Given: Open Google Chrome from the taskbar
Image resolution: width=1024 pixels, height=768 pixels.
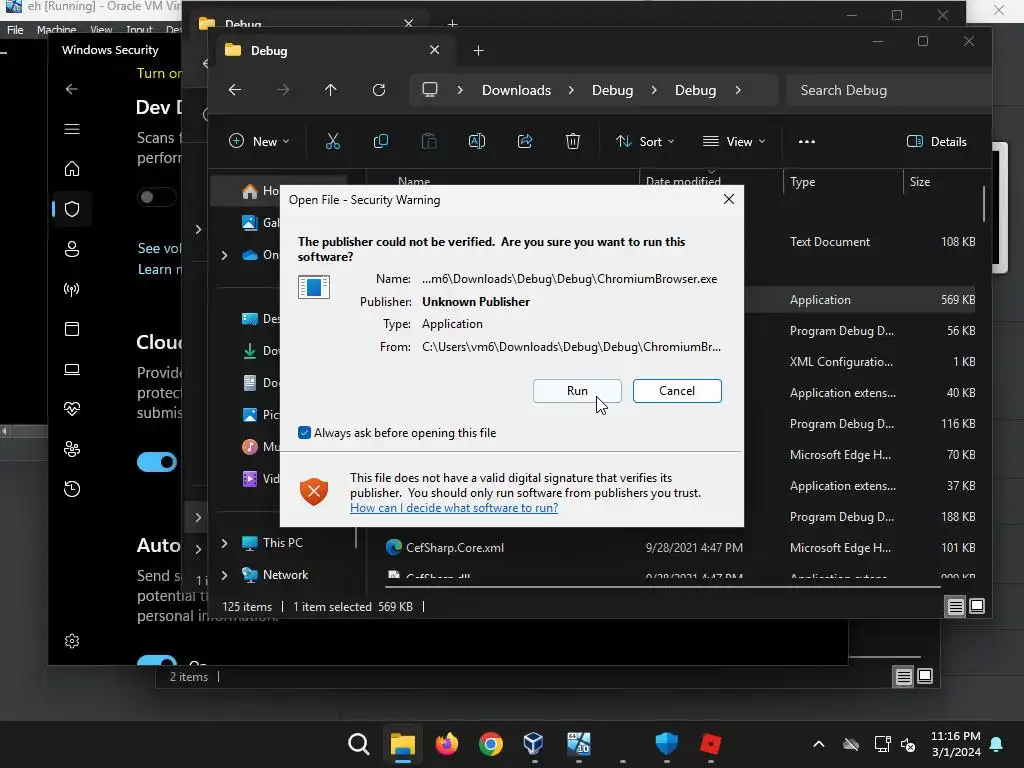Looking at the screenshot, I should click(490, 744).
